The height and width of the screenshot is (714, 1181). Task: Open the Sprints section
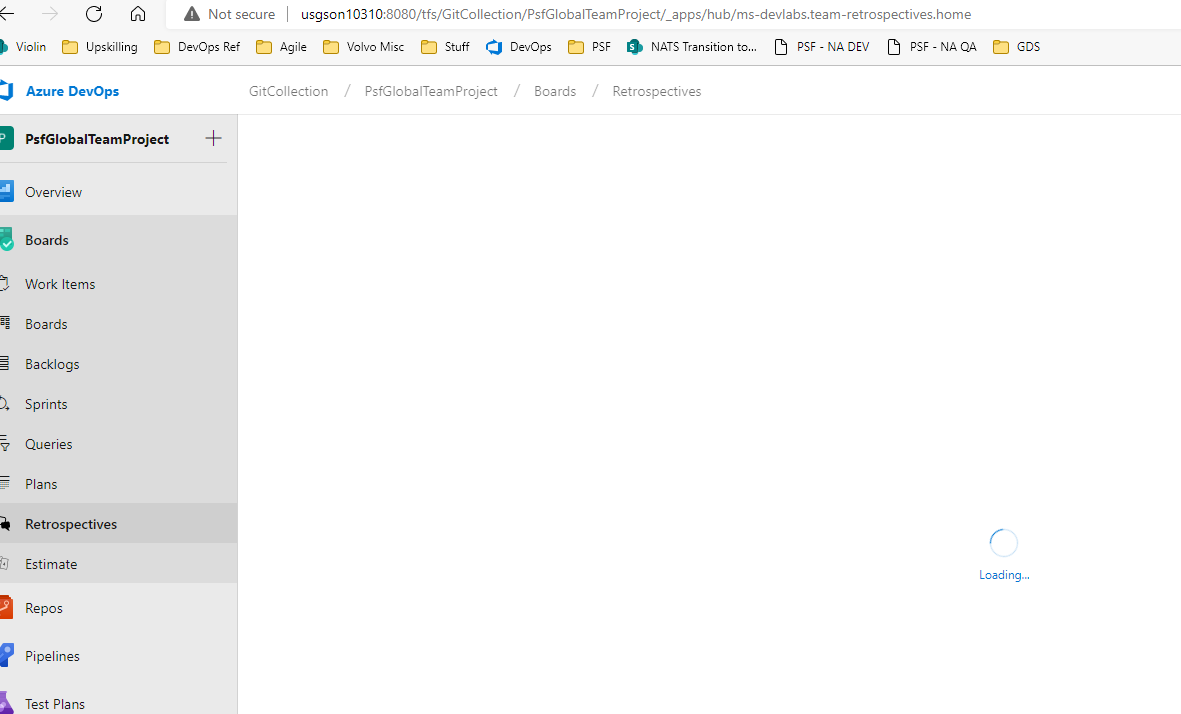coord(47,403)
